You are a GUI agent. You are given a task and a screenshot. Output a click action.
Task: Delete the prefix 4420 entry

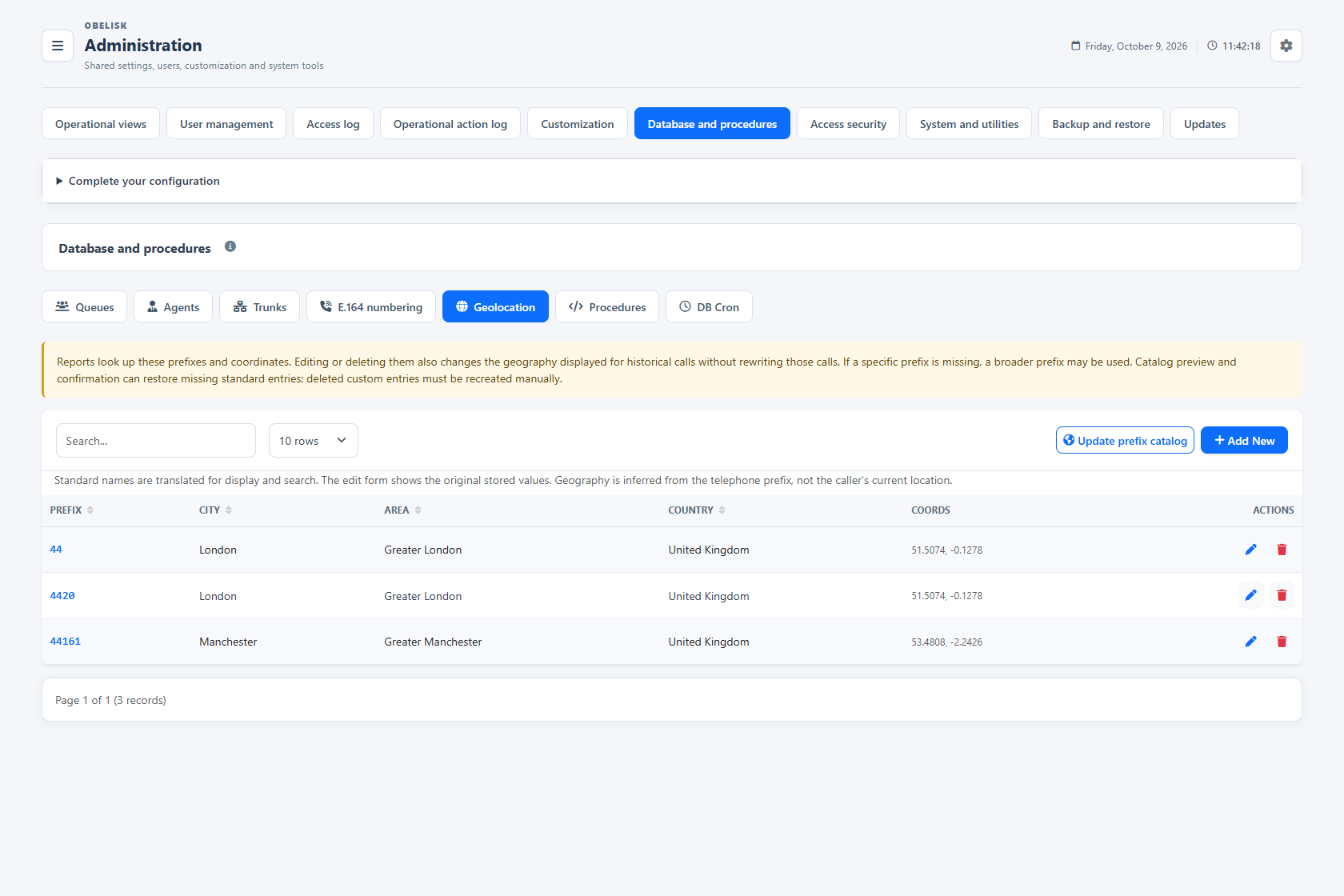pos(1282,595)
